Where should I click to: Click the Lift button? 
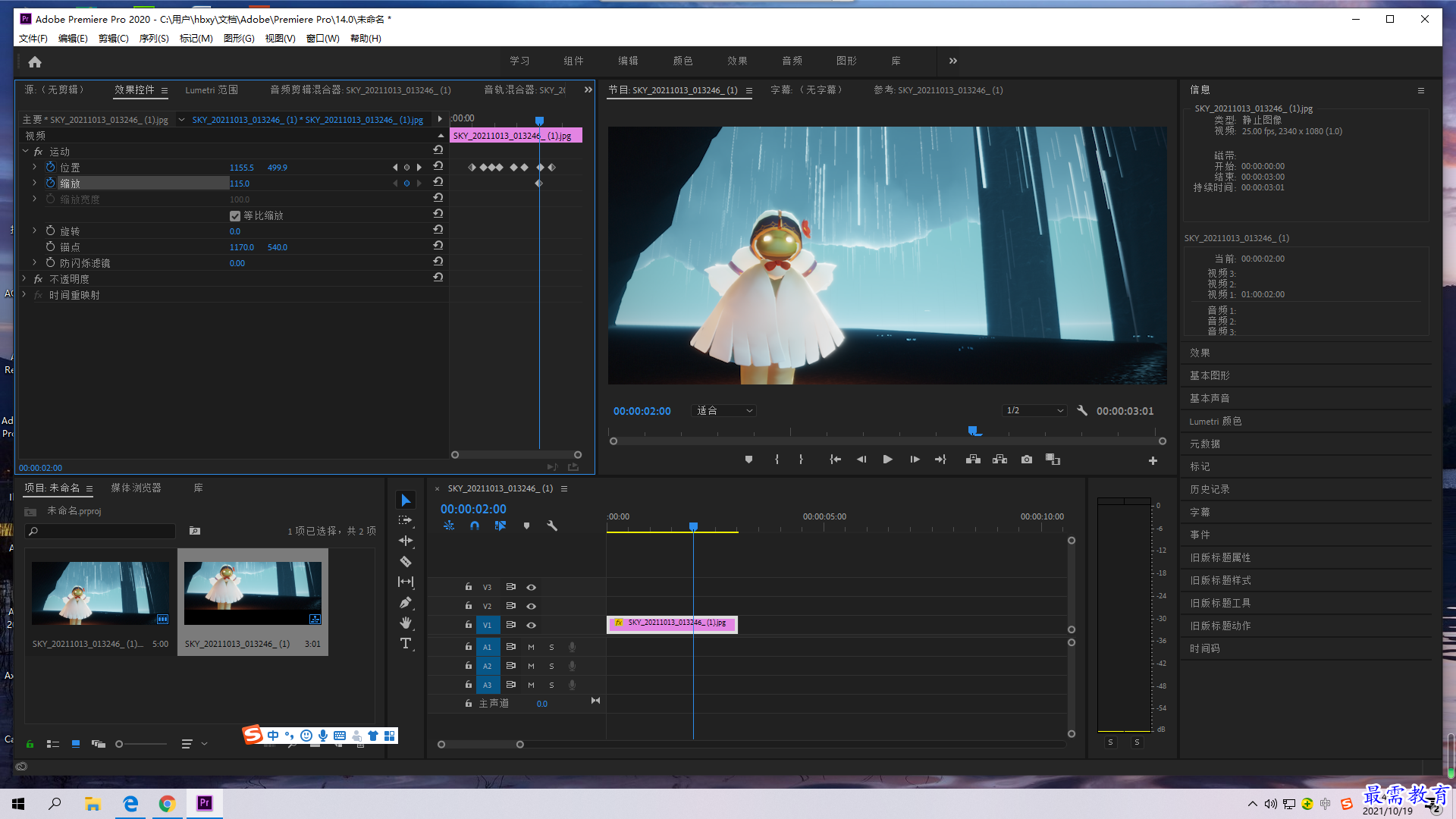click(x=973, y=460)
